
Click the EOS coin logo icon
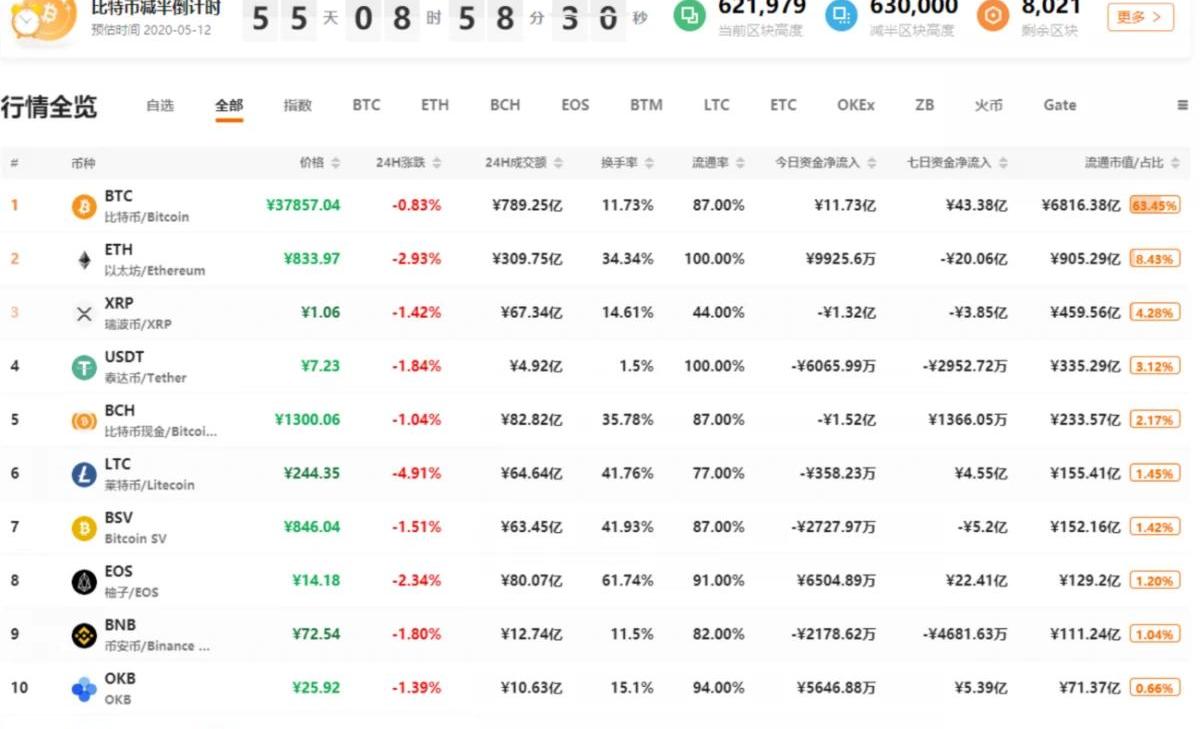[84, 581]
